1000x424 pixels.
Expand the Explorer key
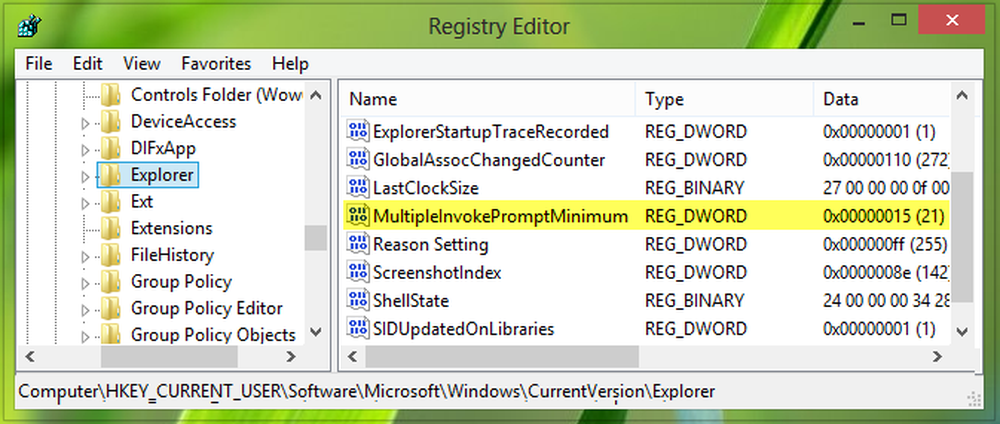[x=85, y=177]
